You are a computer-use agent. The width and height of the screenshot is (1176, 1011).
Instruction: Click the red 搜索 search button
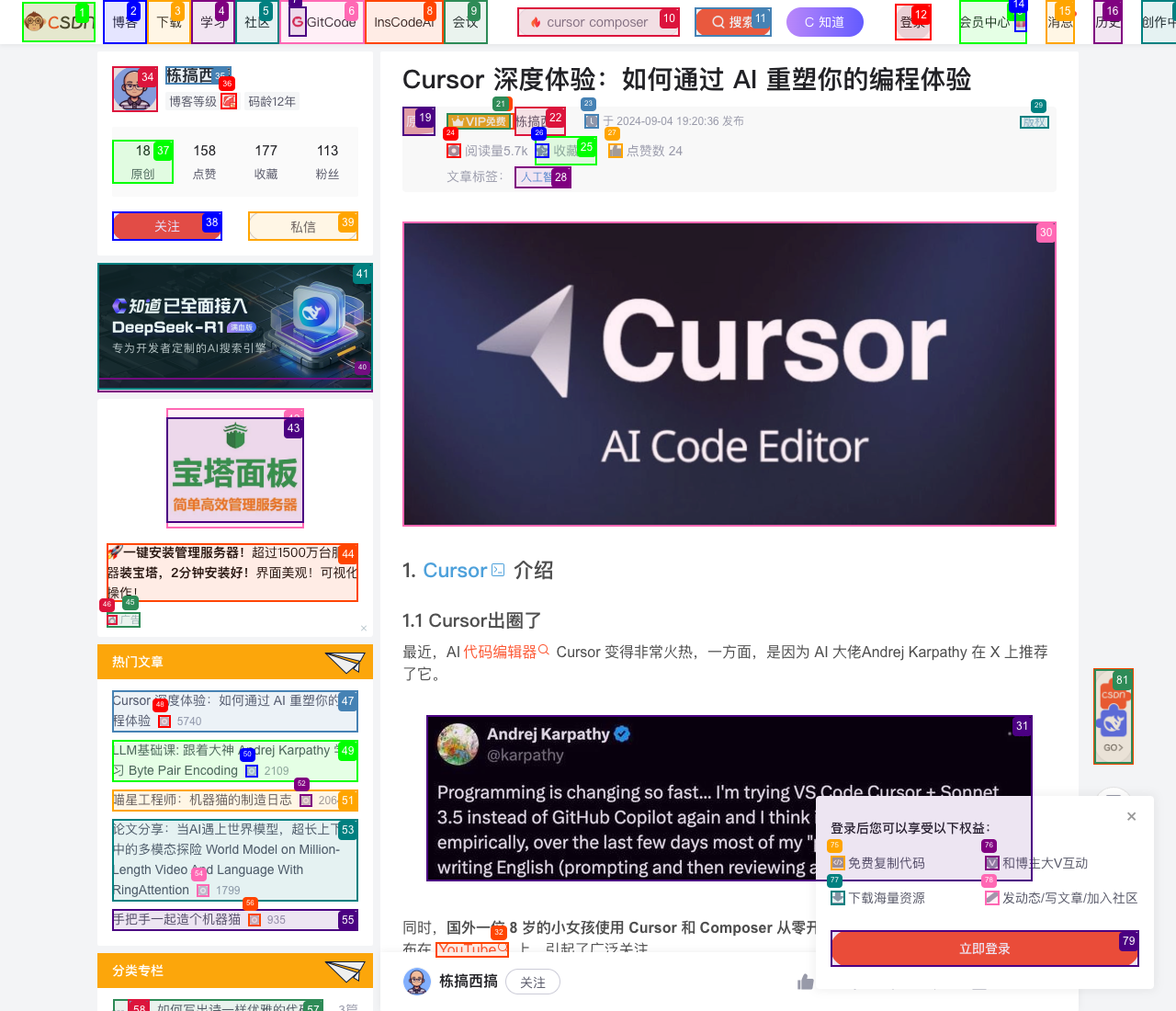pyautogui.click(x=732, y=22)
